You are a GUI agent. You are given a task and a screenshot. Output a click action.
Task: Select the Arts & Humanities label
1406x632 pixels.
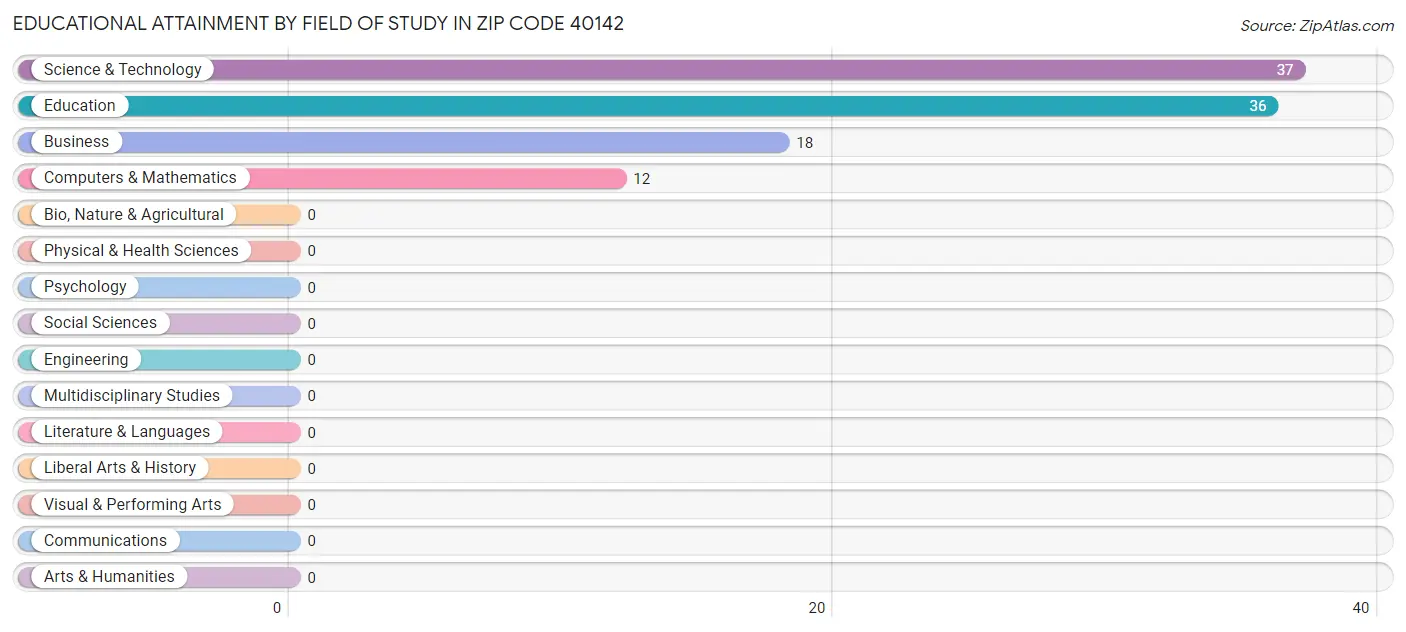(x=109, y=576)
